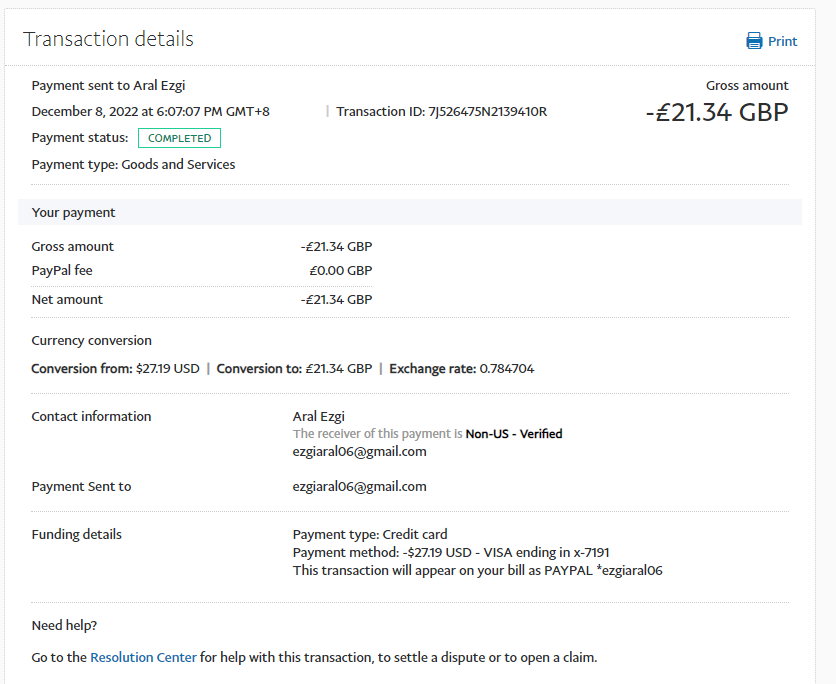Click the COMPLETED payment status badge
Viewport: 836px width, 684px height.
tap(179, 138)
